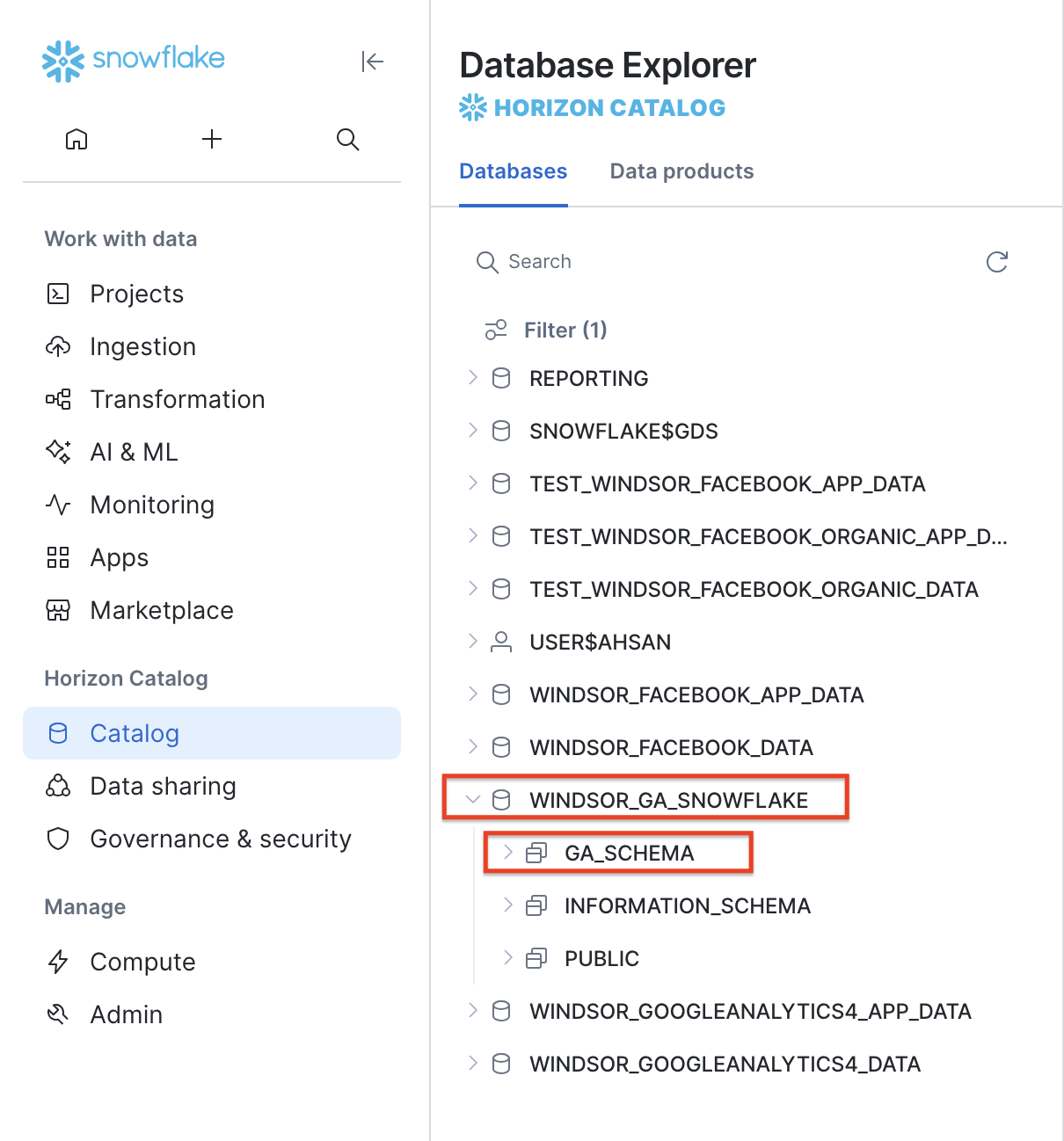
Task: Click the Governance & security shield icon
Action: click(x=58, y=839)
